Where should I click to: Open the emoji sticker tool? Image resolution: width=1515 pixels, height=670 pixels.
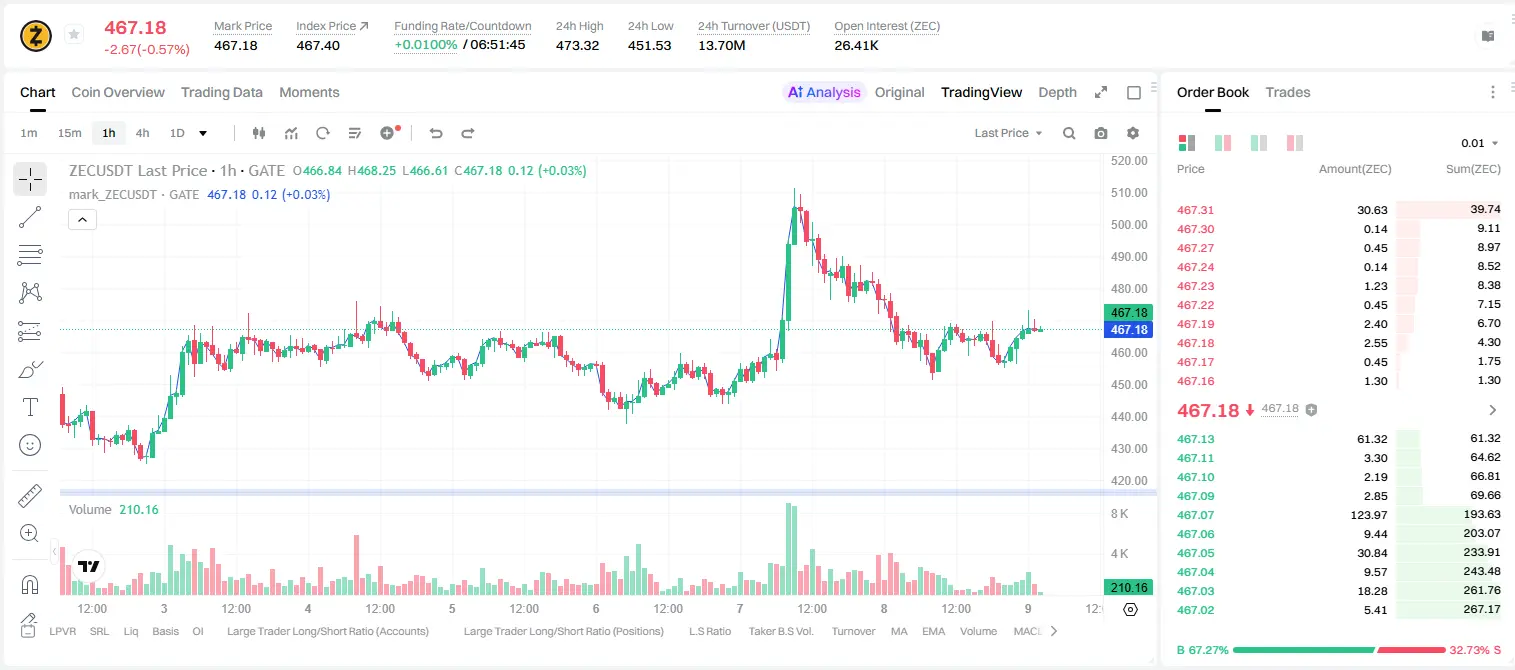click(30, 445)
